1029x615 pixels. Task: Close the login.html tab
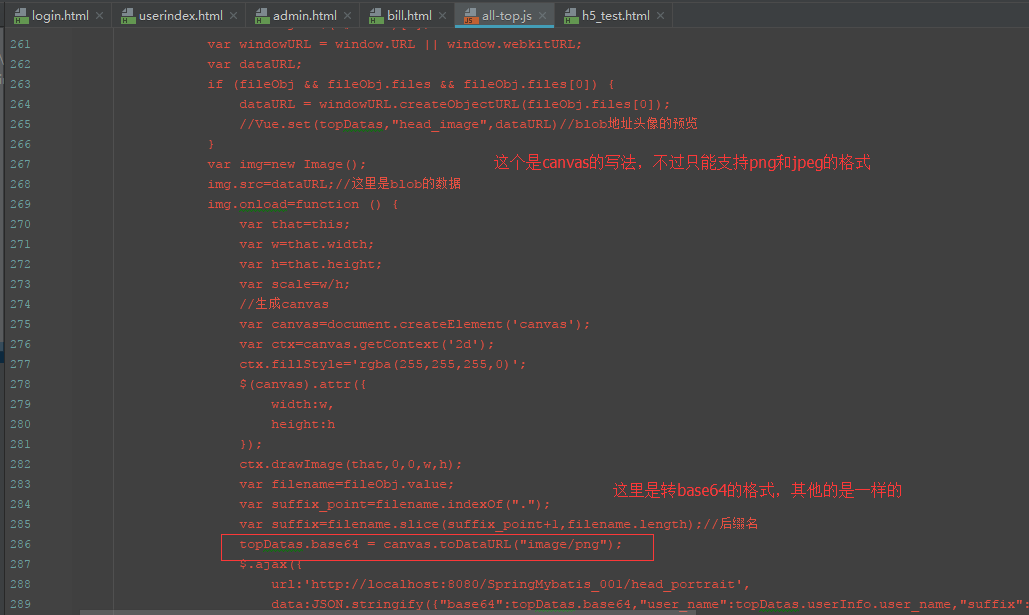click(100, 16)
